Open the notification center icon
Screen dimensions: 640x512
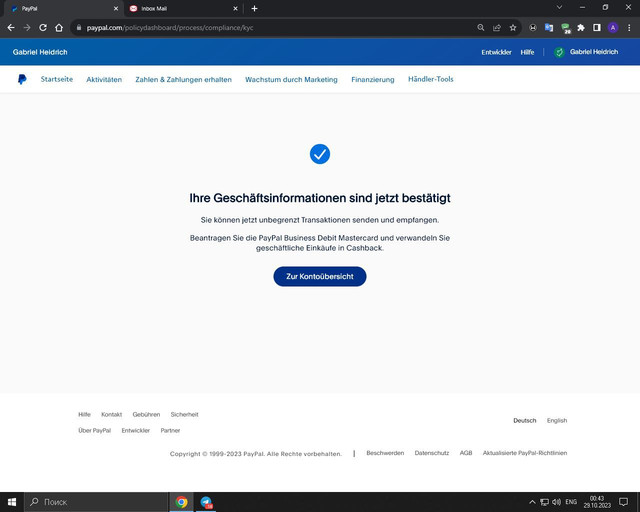[x=623, y=502]
